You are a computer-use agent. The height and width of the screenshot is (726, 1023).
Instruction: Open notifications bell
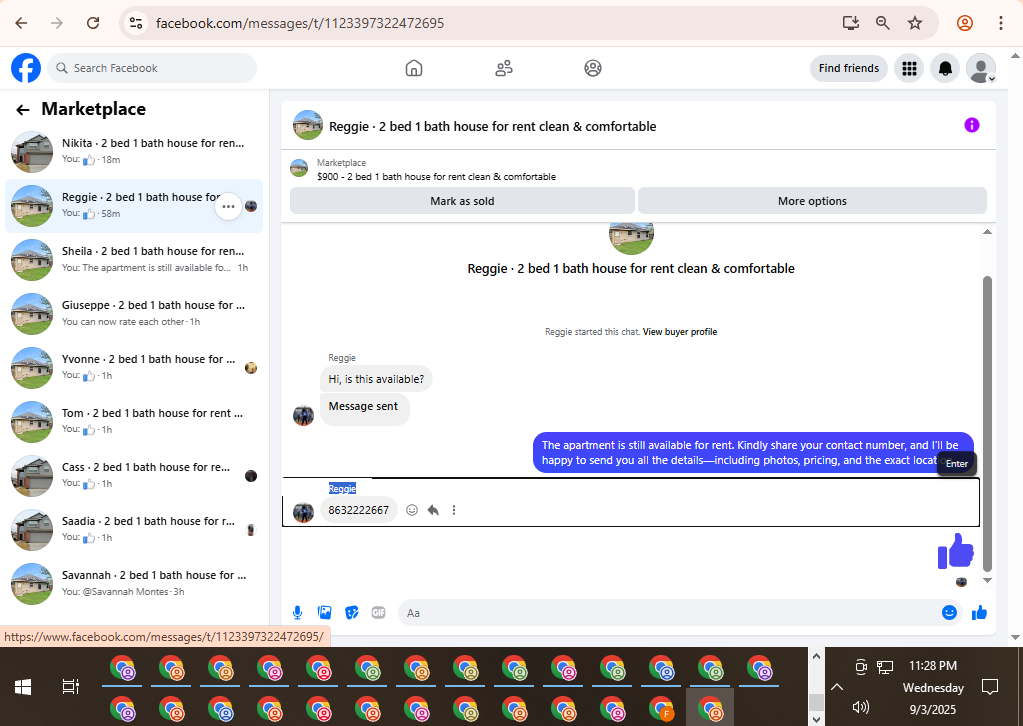click(x=945, y=68)
